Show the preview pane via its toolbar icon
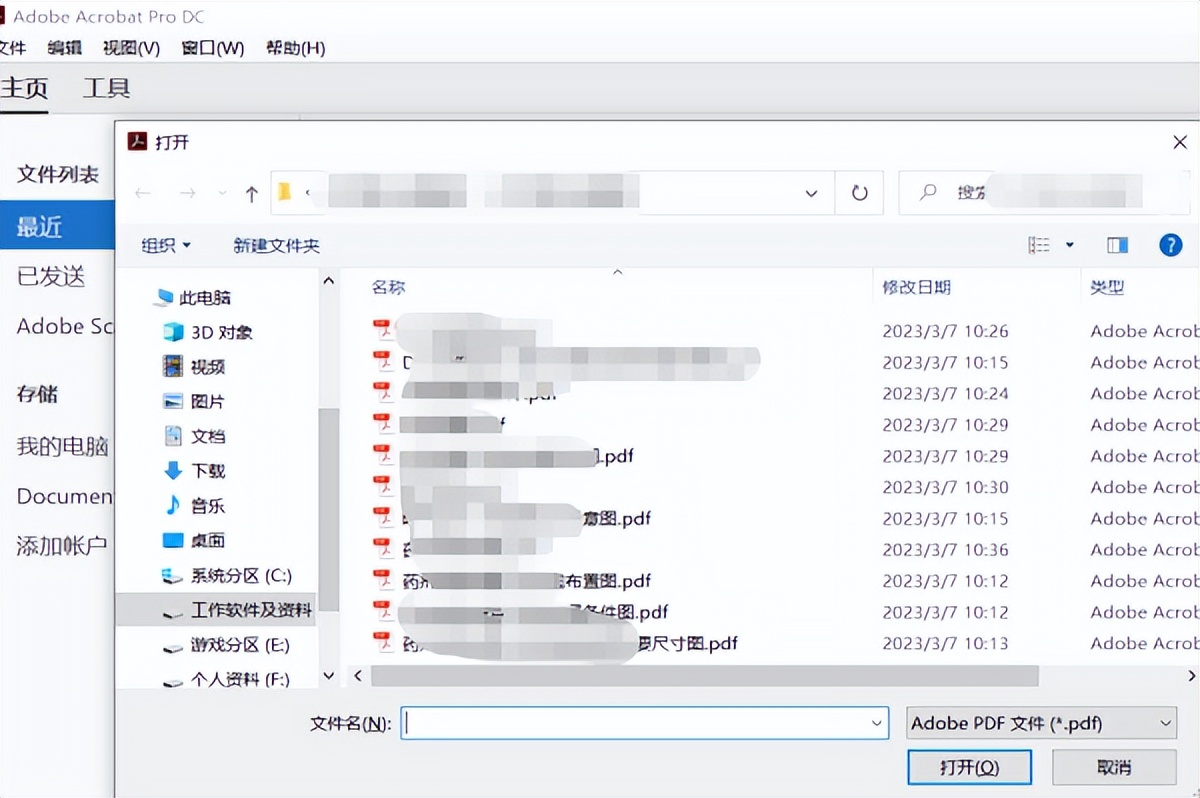The width and height of the screenshot is (1200, 798). [1117, 244]
